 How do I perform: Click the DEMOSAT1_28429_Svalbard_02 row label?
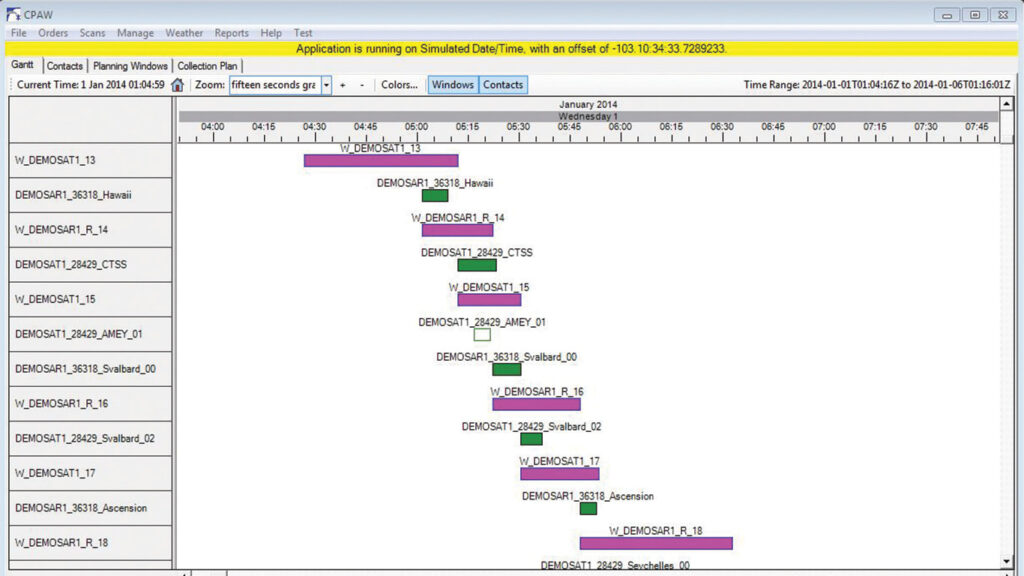click(90, 439)
